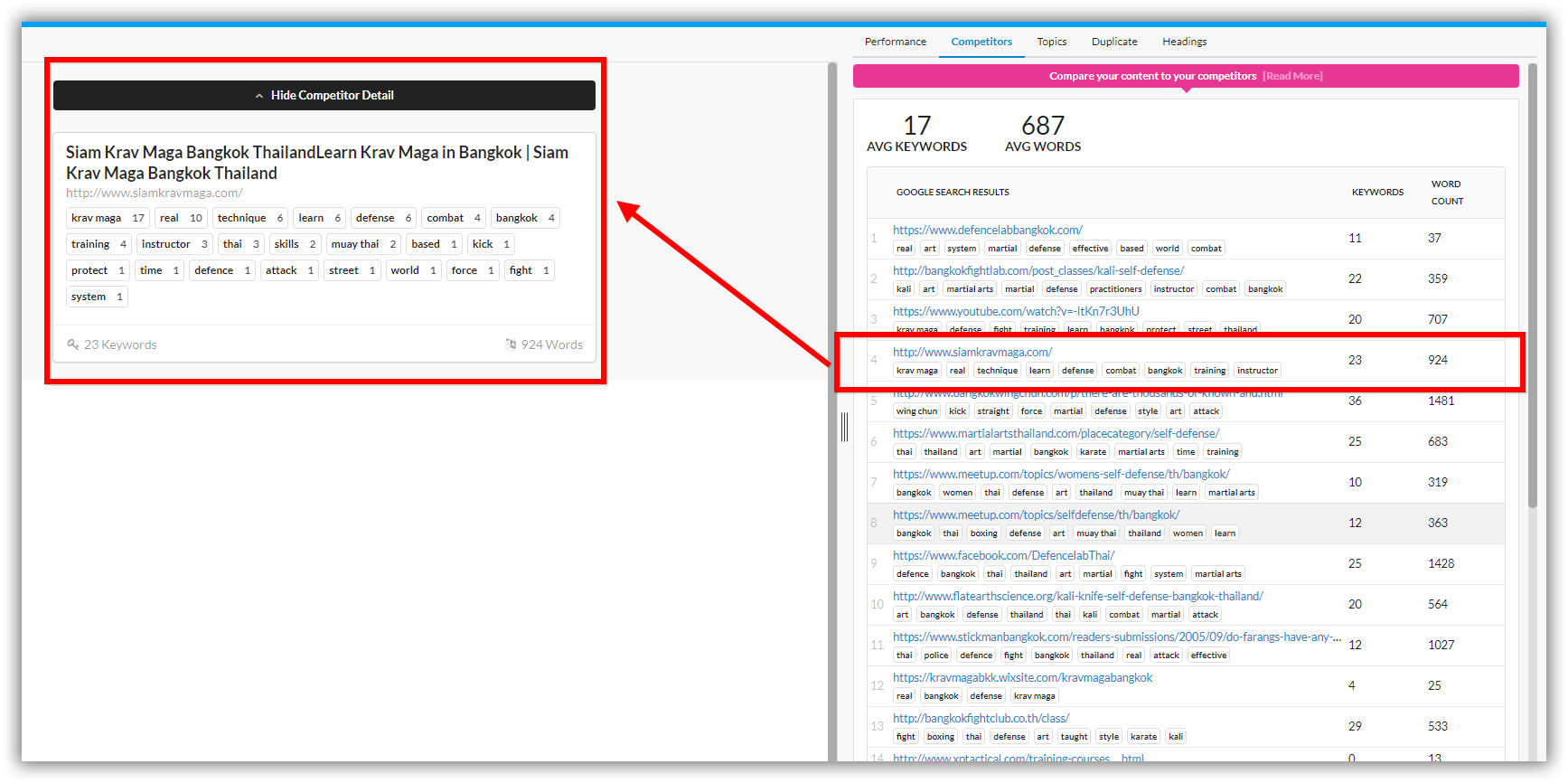Click the chevron icon on Hide Competitor Detail
Image resolution: width=1568 pixels, height=783 pixels.
259,96
